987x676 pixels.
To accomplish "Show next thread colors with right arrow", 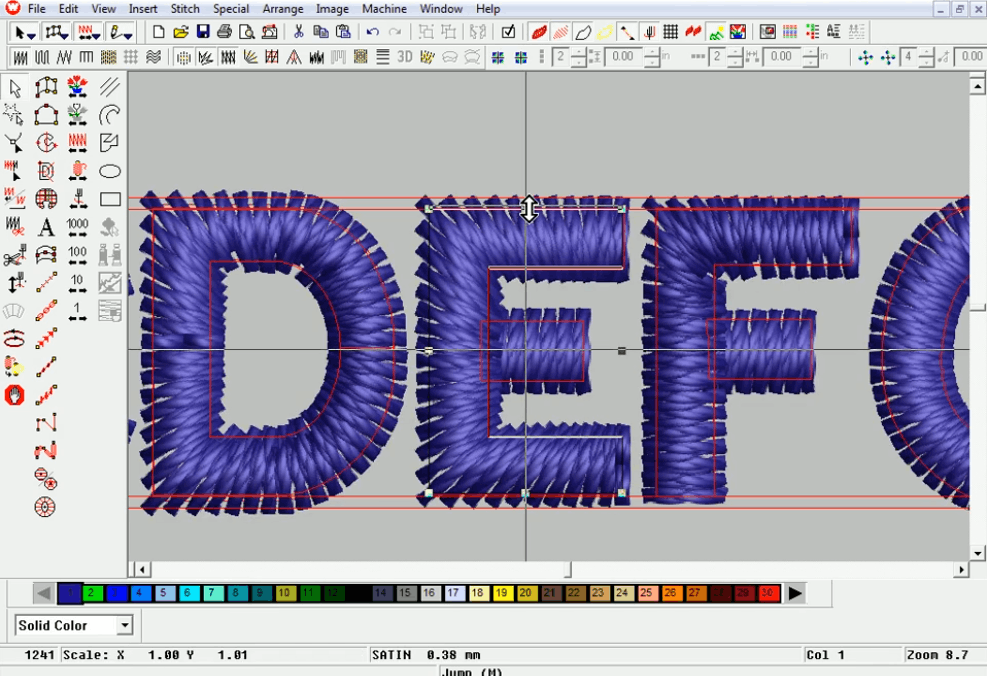I will coord(795,593).
